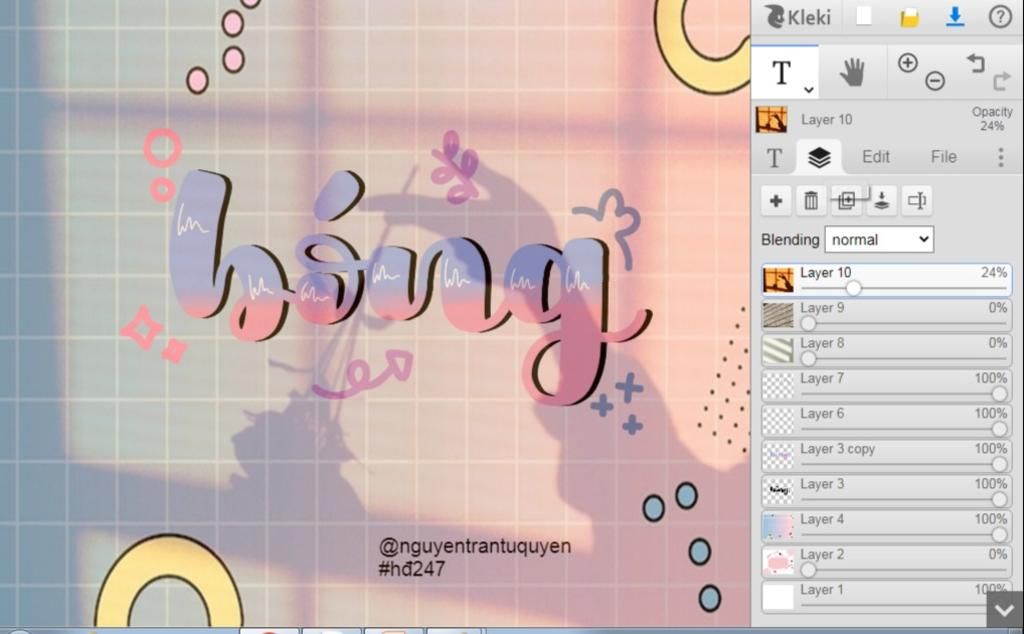
Task: Create a new blank image
Action: 864,16
